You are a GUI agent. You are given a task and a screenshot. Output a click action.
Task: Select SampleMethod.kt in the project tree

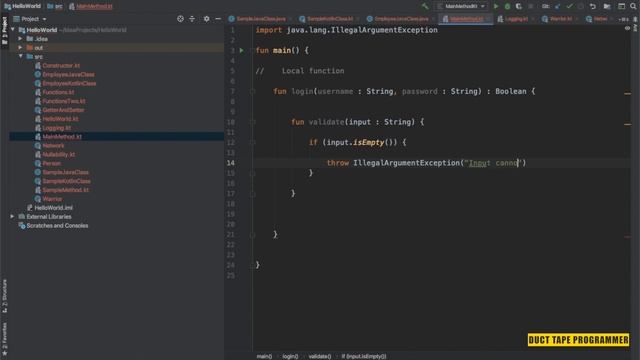(x=65, y=190)
